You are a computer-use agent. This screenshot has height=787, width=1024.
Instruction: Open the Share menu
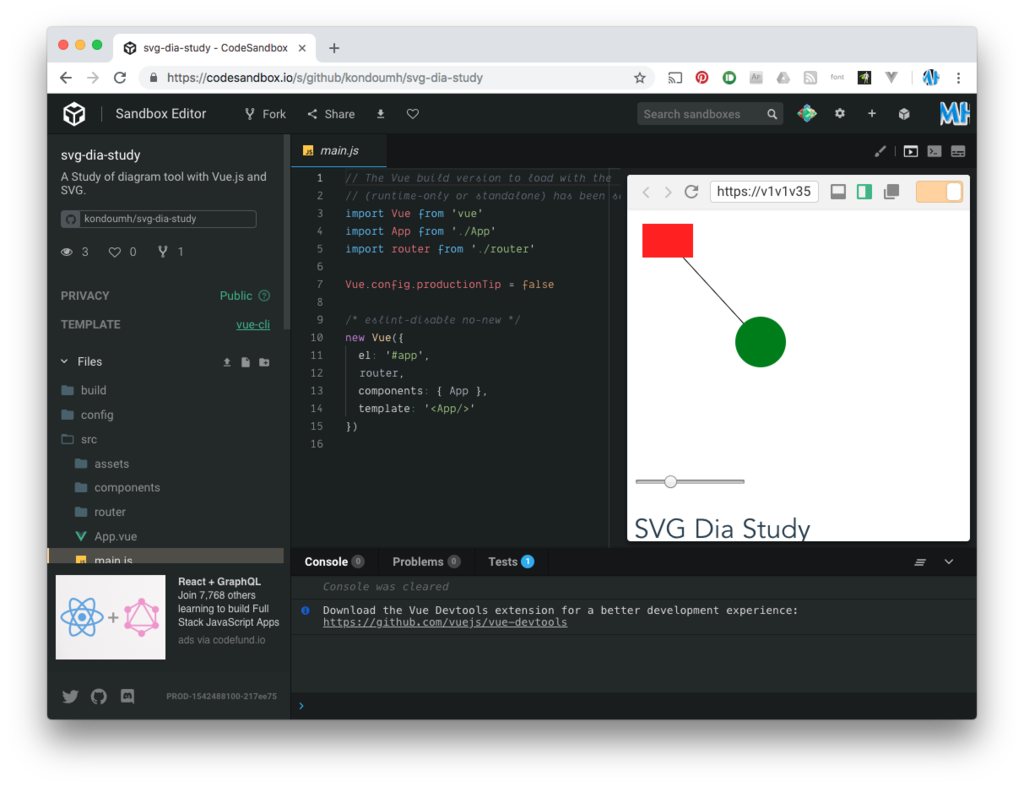[331, 114]
